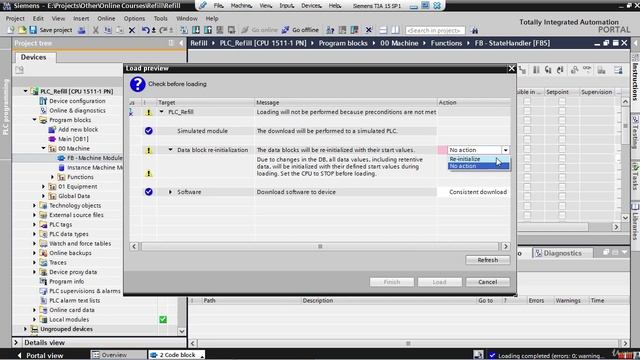Click the Undo arrow icon
Screen dimensions: 640x360
[x=145, y=30]
